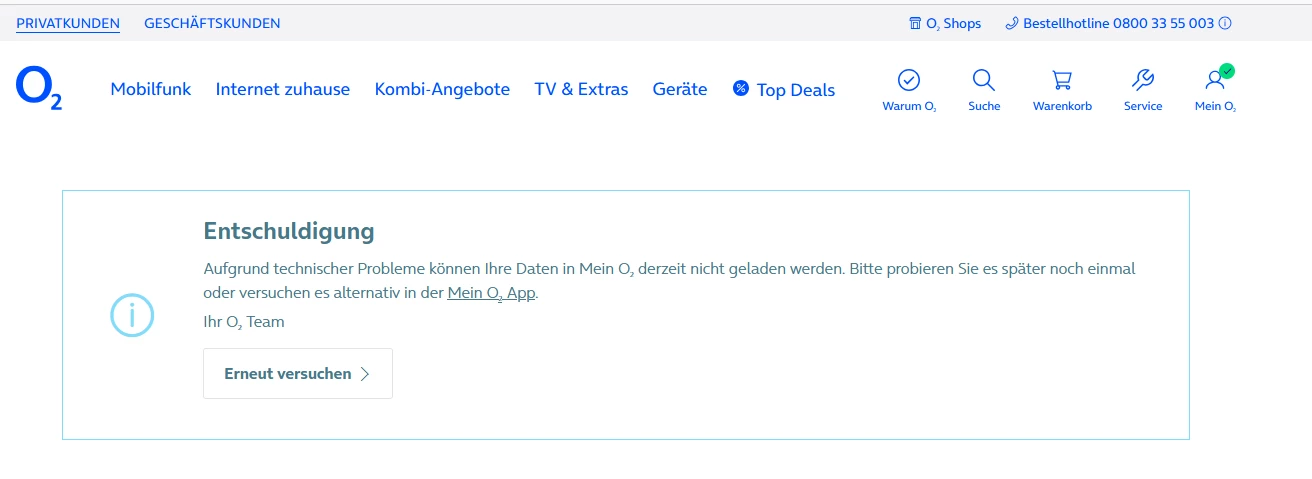Open the Geräte menu

click(680, 89)
